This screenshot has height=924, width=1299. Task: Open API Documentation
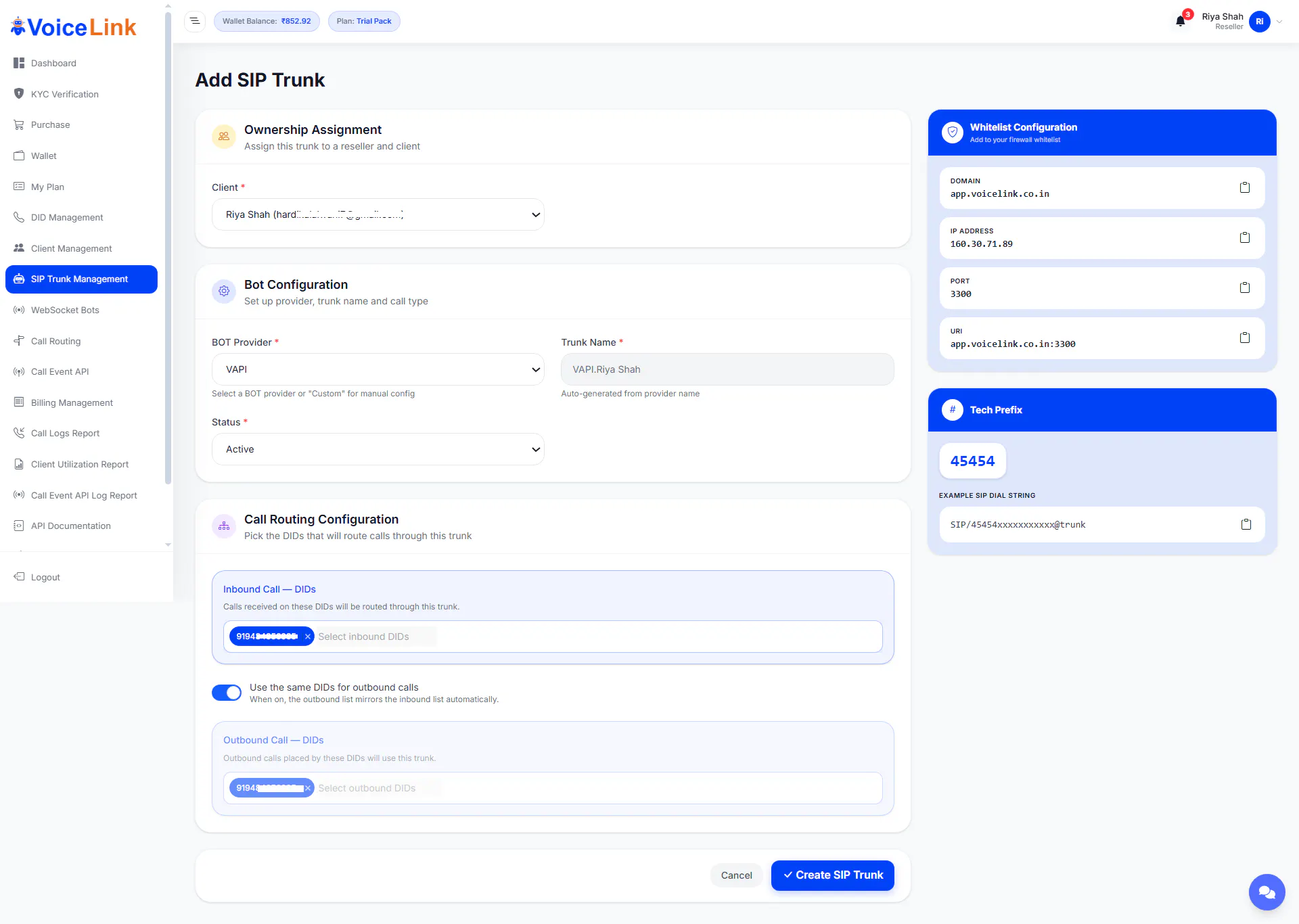tap(81, 526)
